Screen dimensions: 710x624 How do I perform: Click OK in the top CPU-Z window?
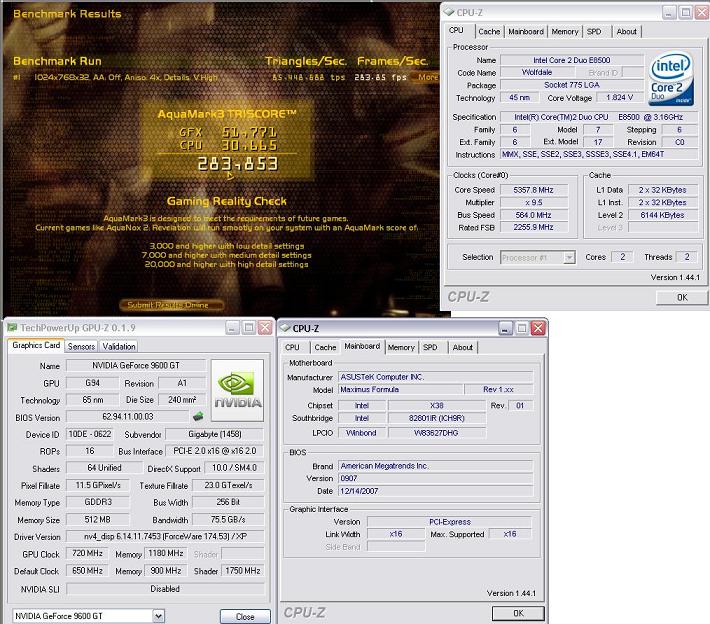682,298
